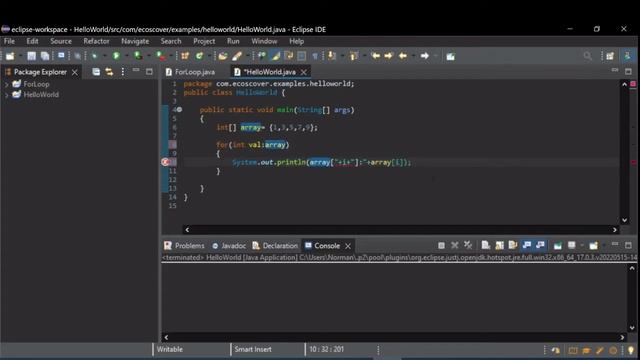Open the Project menu
This screenshot has width=640, height=360.
pos(204,41)
